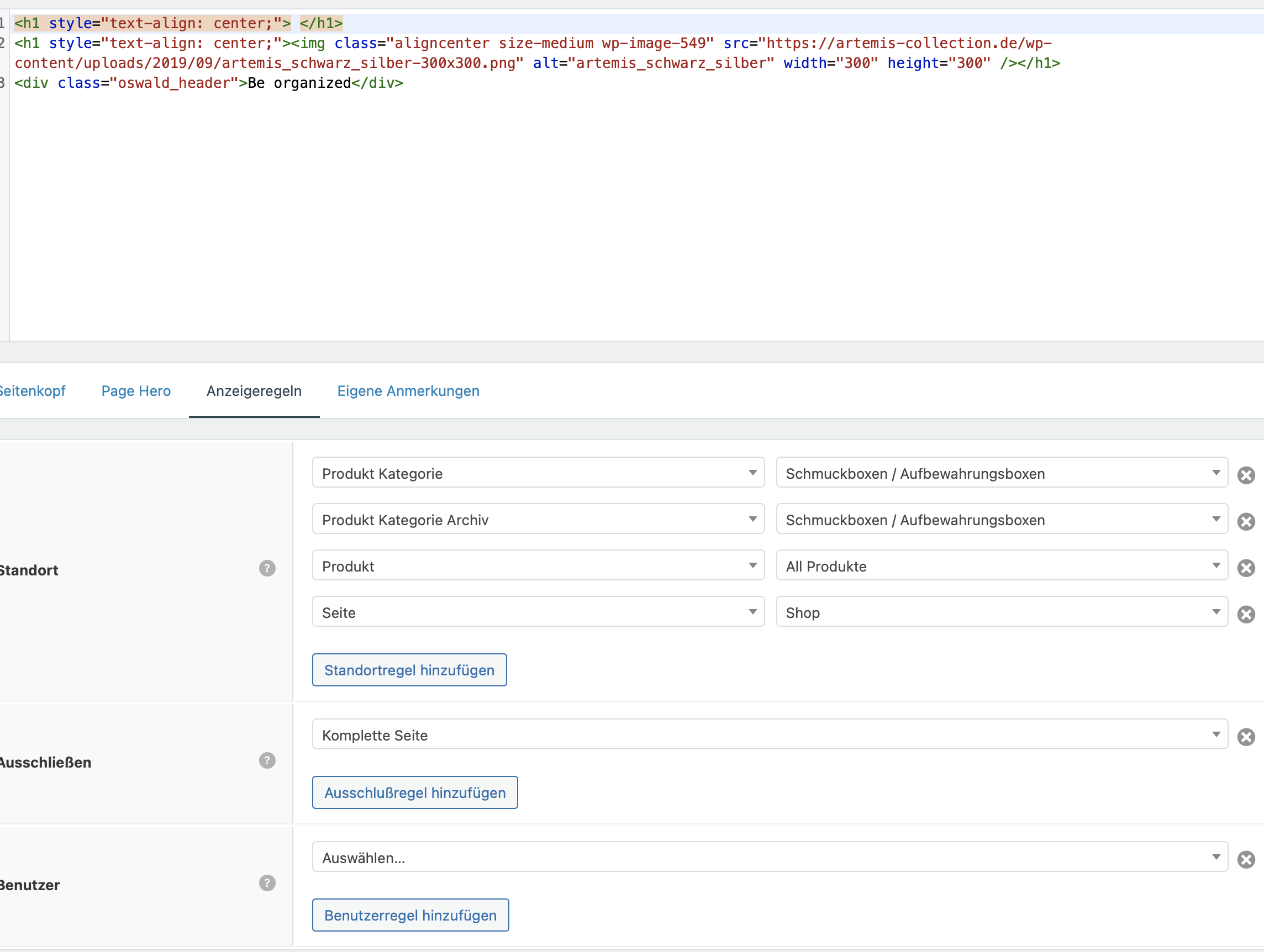Open the Produkt Kategorie Archiv dropdown
Image resolution: width=1264 pixels, height=952 pixels.
(x=538, y=519)
